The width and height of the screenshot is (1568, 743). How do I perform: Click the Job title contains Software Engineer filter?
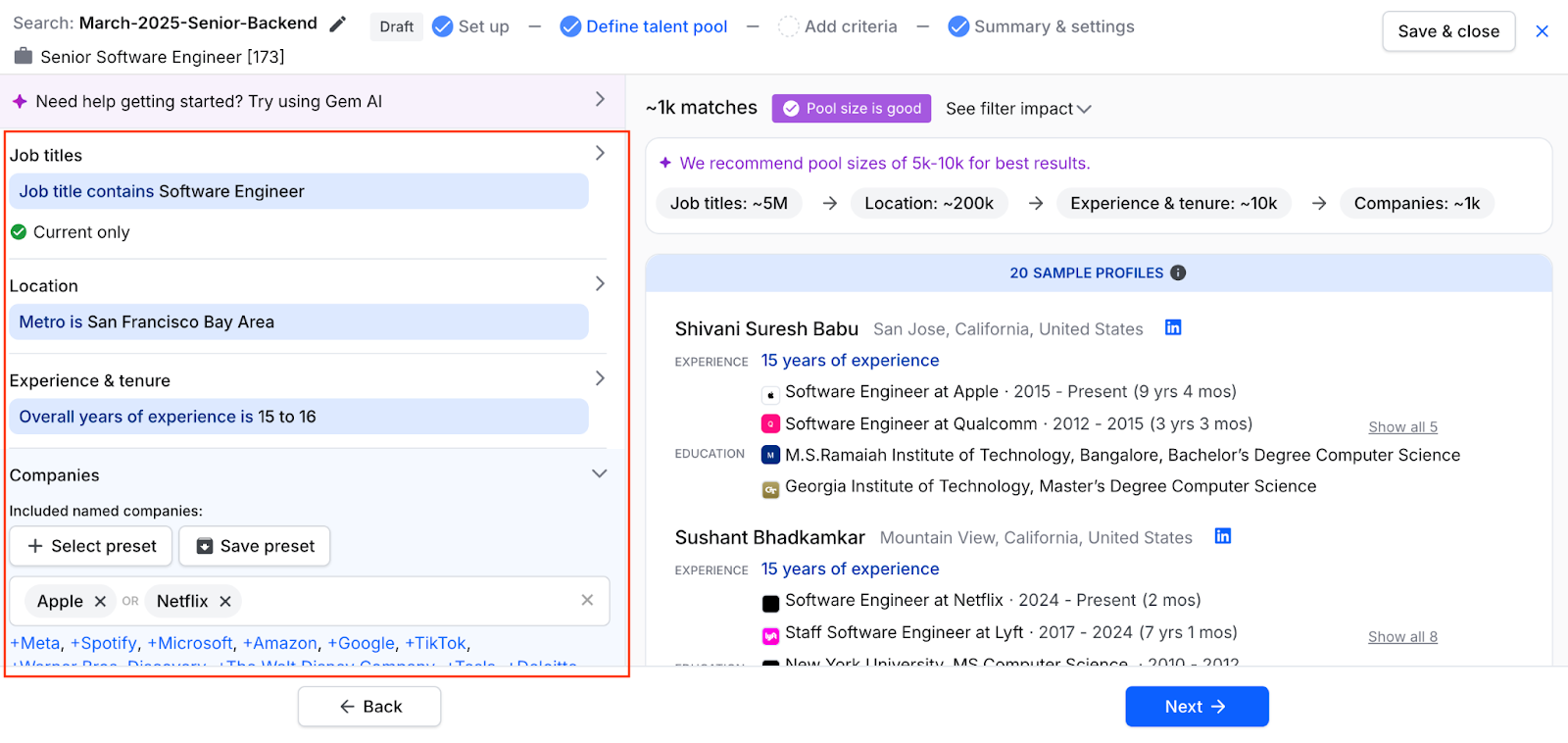299,191
